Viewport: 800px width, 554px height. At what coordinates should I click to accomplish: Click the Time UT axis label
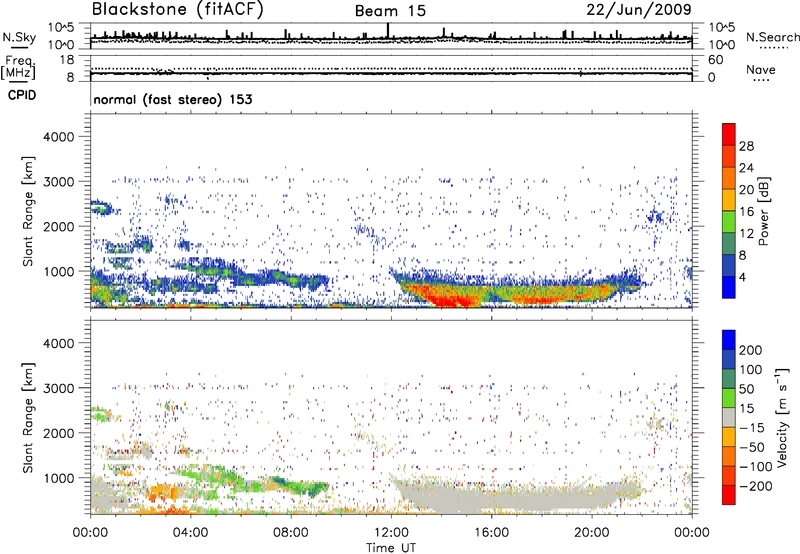coord(391,547)
